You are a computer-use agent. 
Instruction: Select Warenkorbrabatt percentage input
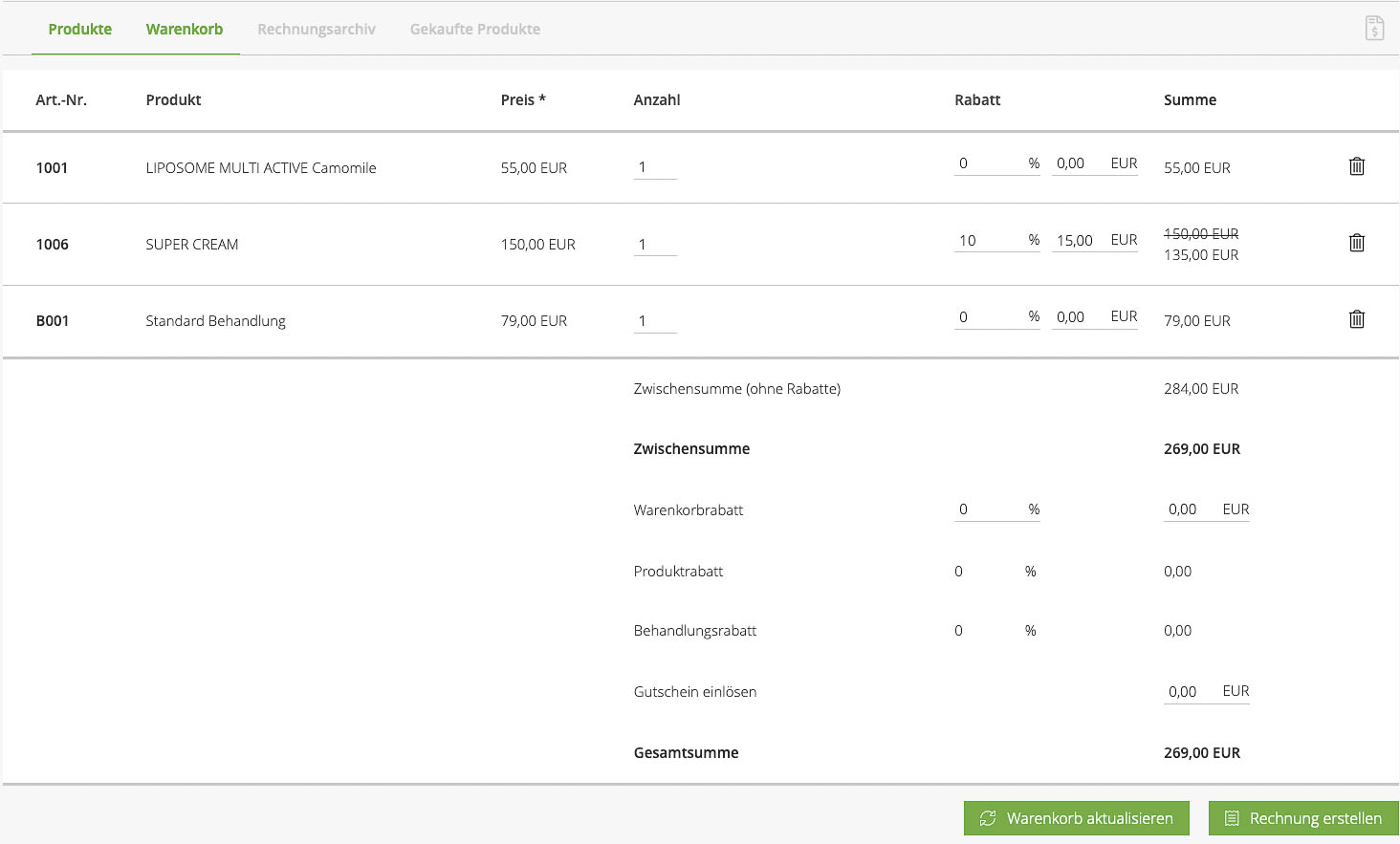pyautogui.click(x=988, y=509)
